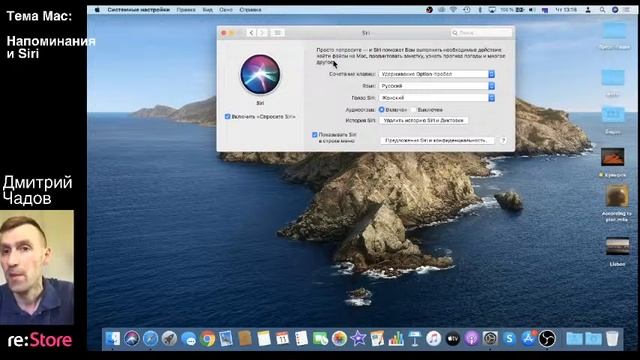Open OBS Studio in the Dock

[547, 339]
